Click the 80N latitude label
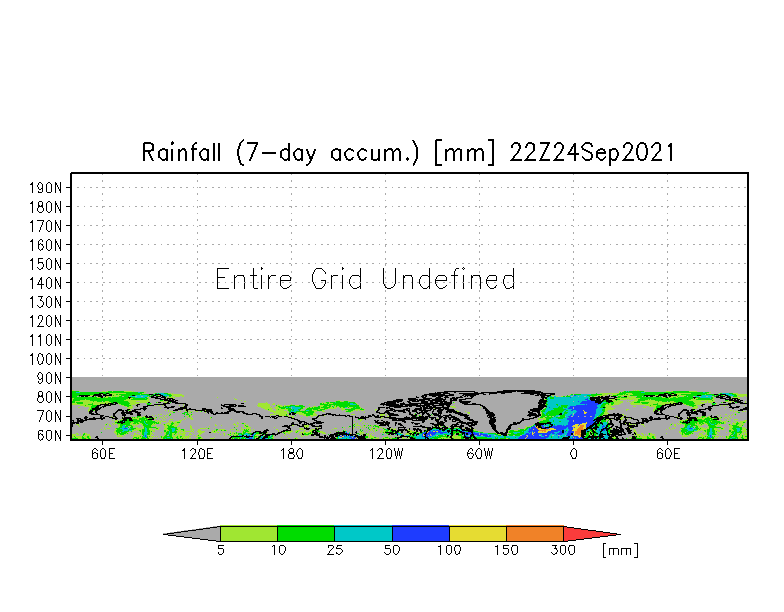This screenshot has height=612, width=784. 50,397
